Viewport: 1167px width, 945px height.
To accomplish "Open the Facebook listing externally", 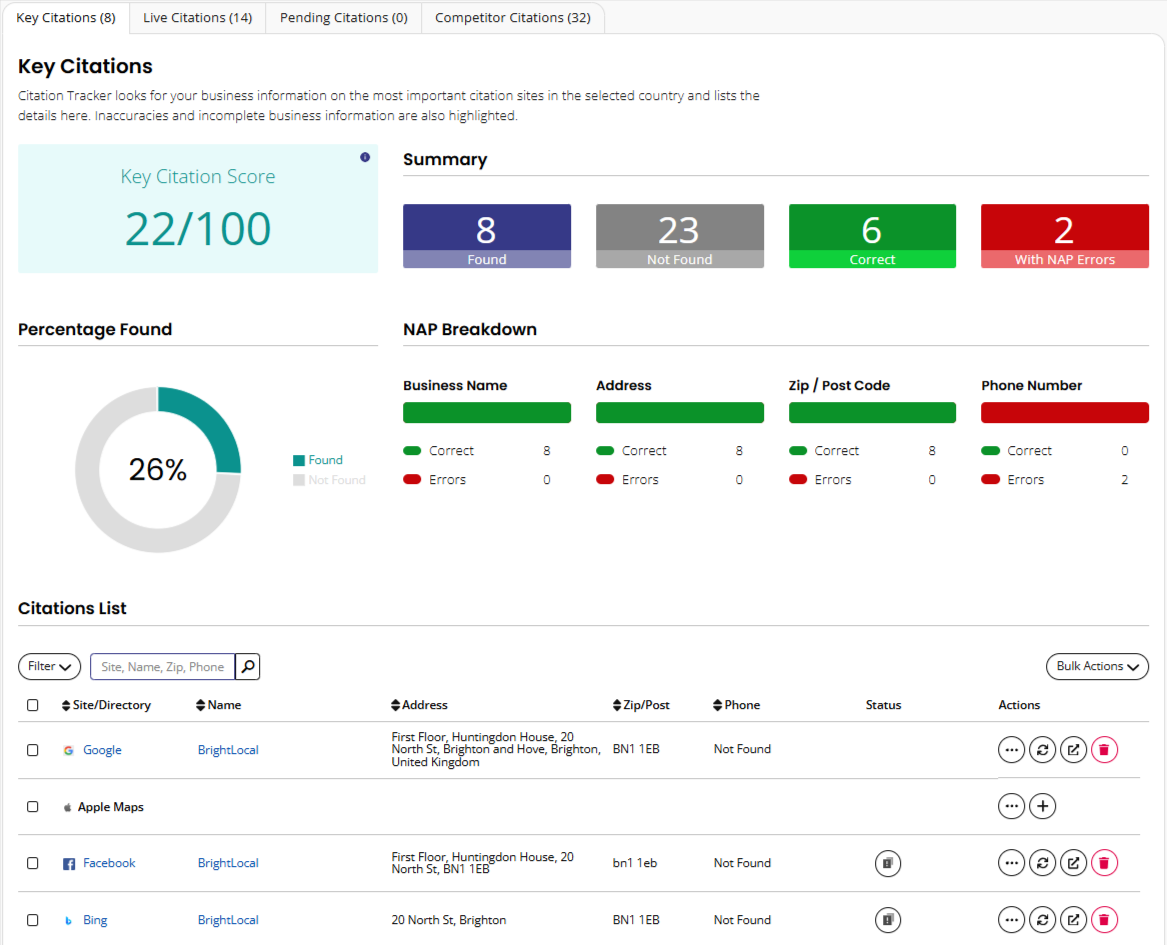I will 1073,863.
